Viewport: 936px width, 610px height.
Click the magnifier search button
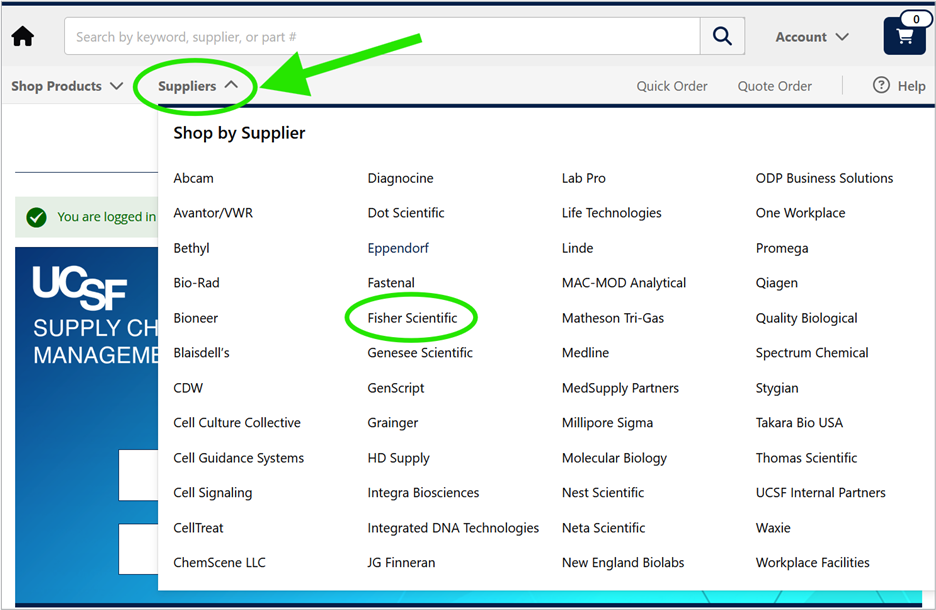coord(722,36)
